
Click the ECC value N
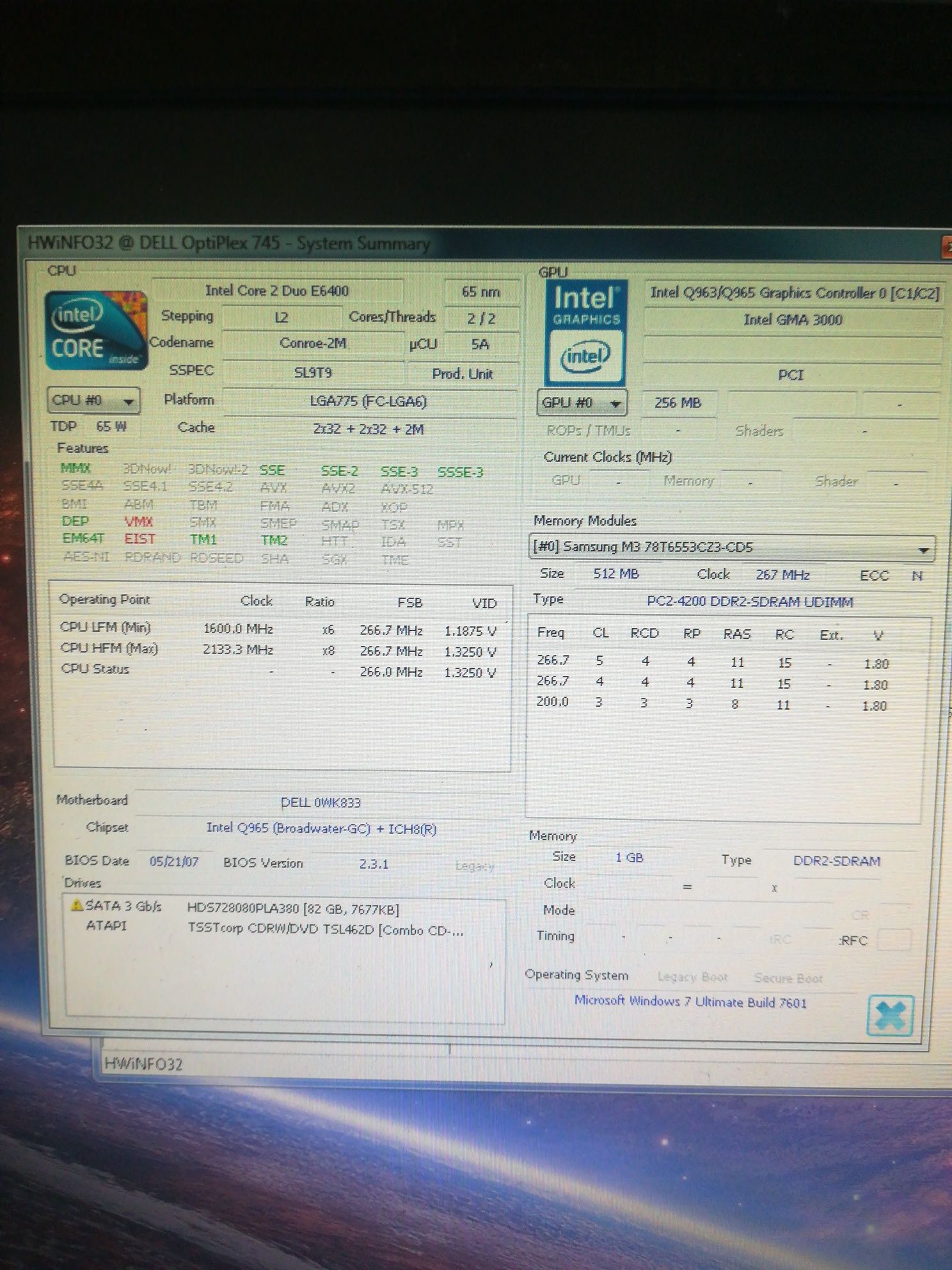coord(917,576)
